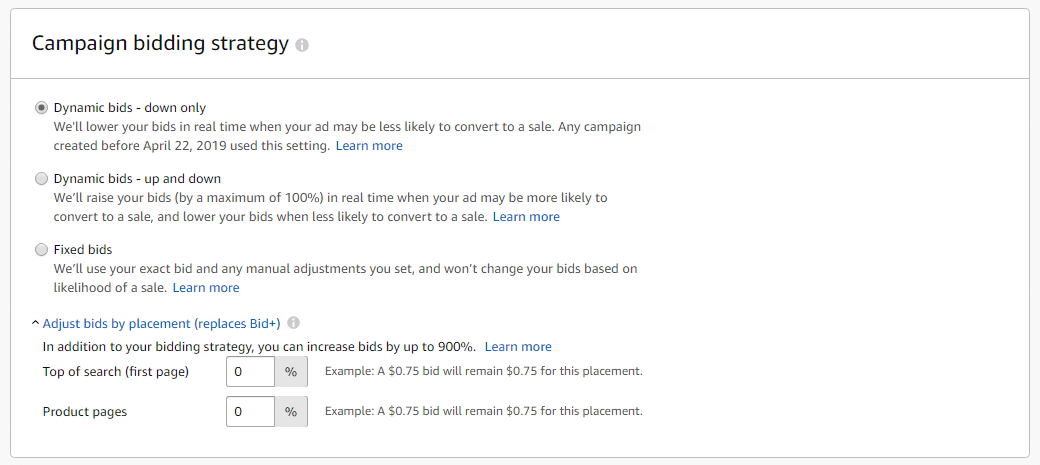
Task: Click the Top of search percentage input field
Action: pyautogui.click(x=251, y=371)
